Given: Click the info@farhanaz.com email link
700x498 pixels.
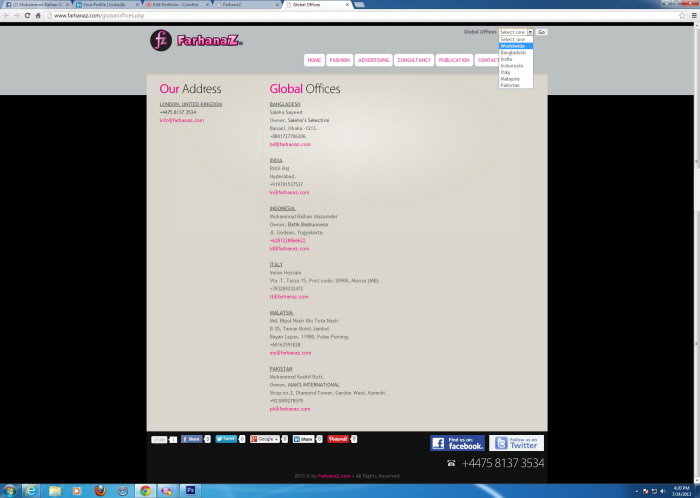Looking at the screenshot, I should [x=181, y=120].
